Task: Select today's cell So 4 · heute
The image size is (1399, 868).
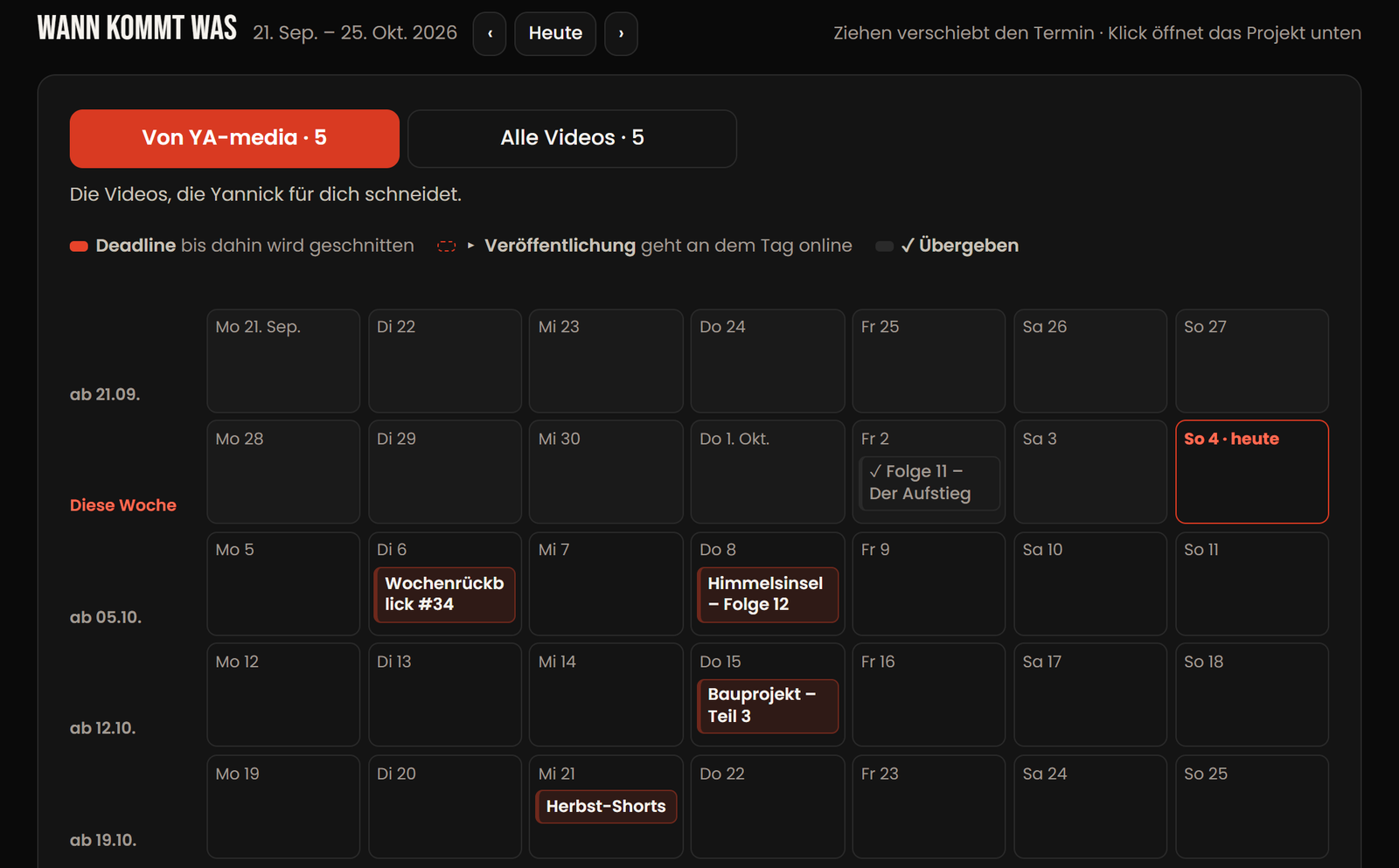Action: pyautogui.click(x=1252, y=472)
